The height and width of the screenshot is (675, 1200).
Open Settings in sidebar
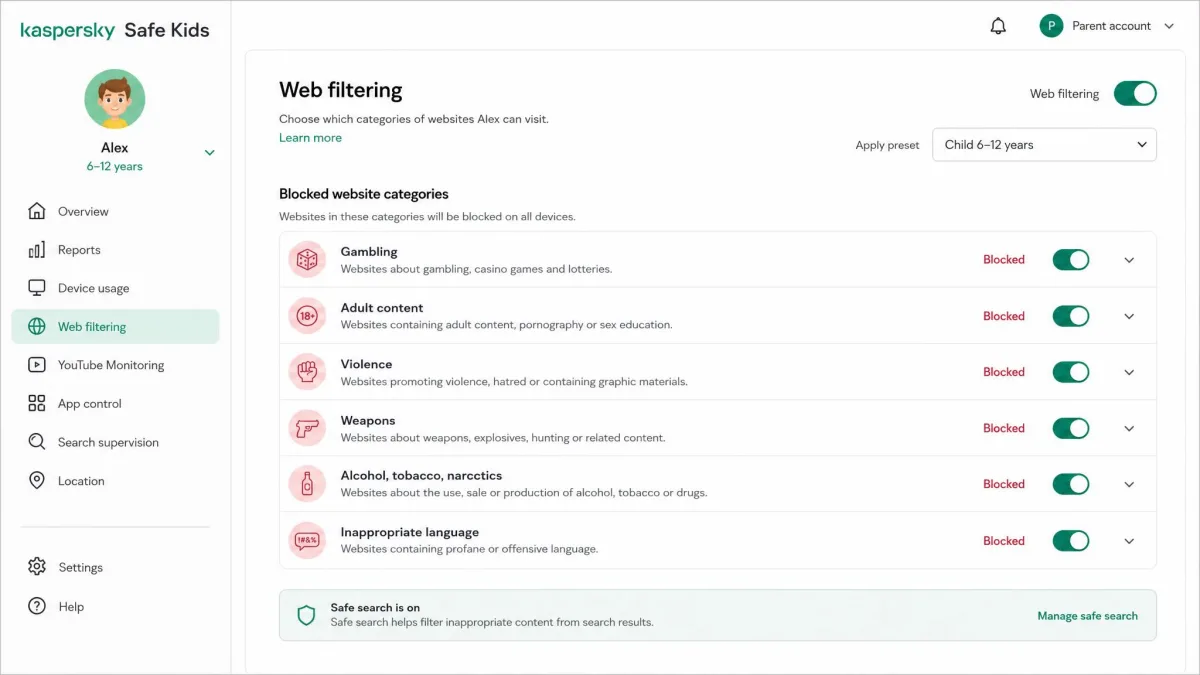(x=115, y=567)
